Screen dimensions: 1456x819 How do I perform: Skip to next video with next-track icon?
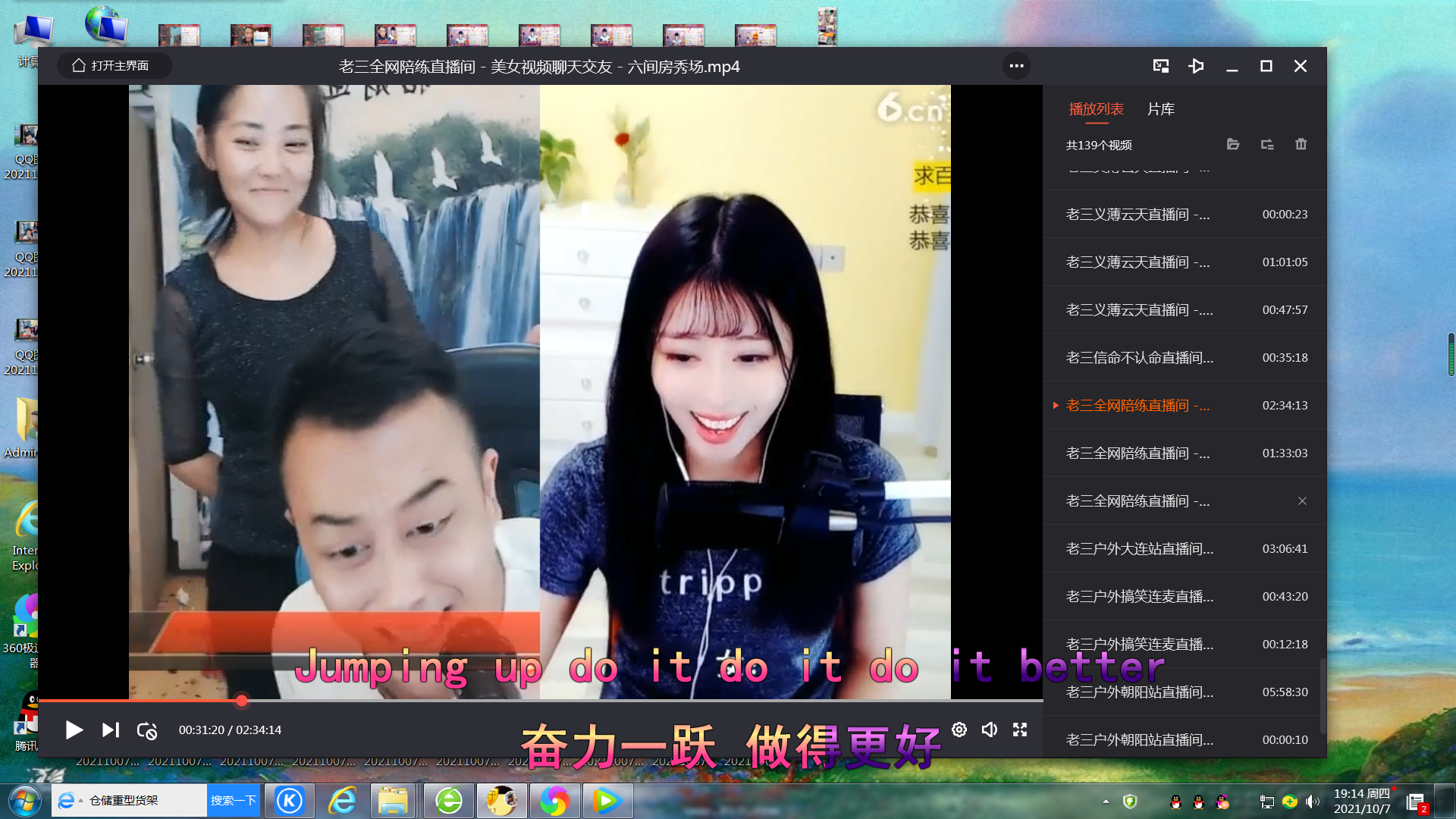111,730
